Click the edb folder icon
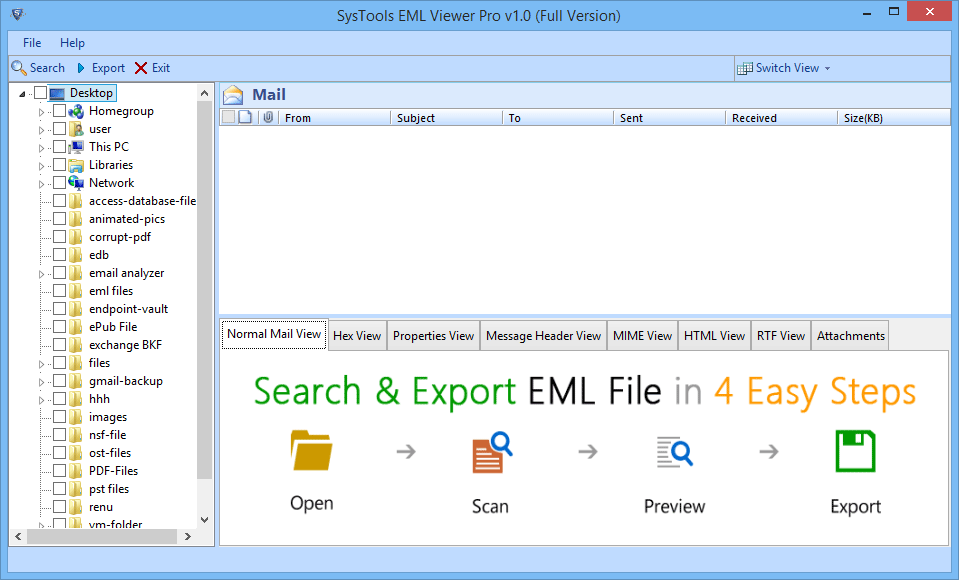 (x=76, y=255)
